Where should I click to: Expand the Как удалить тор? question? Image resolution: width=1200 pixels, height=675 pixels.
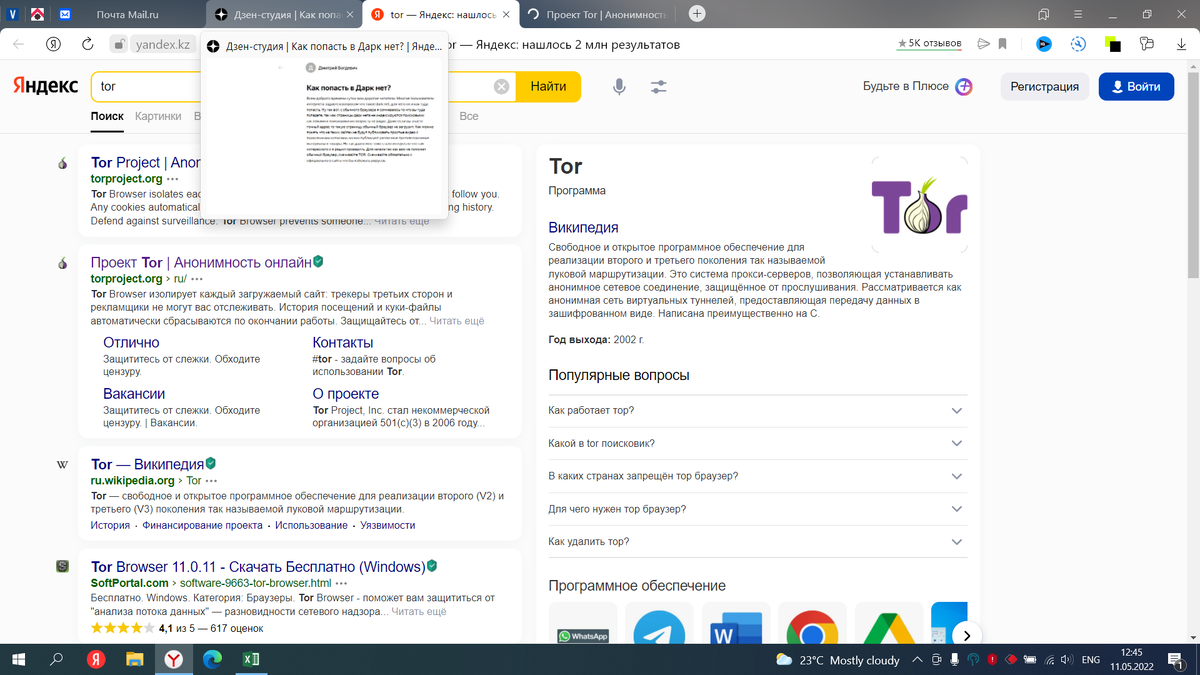[x=757, y=541]
